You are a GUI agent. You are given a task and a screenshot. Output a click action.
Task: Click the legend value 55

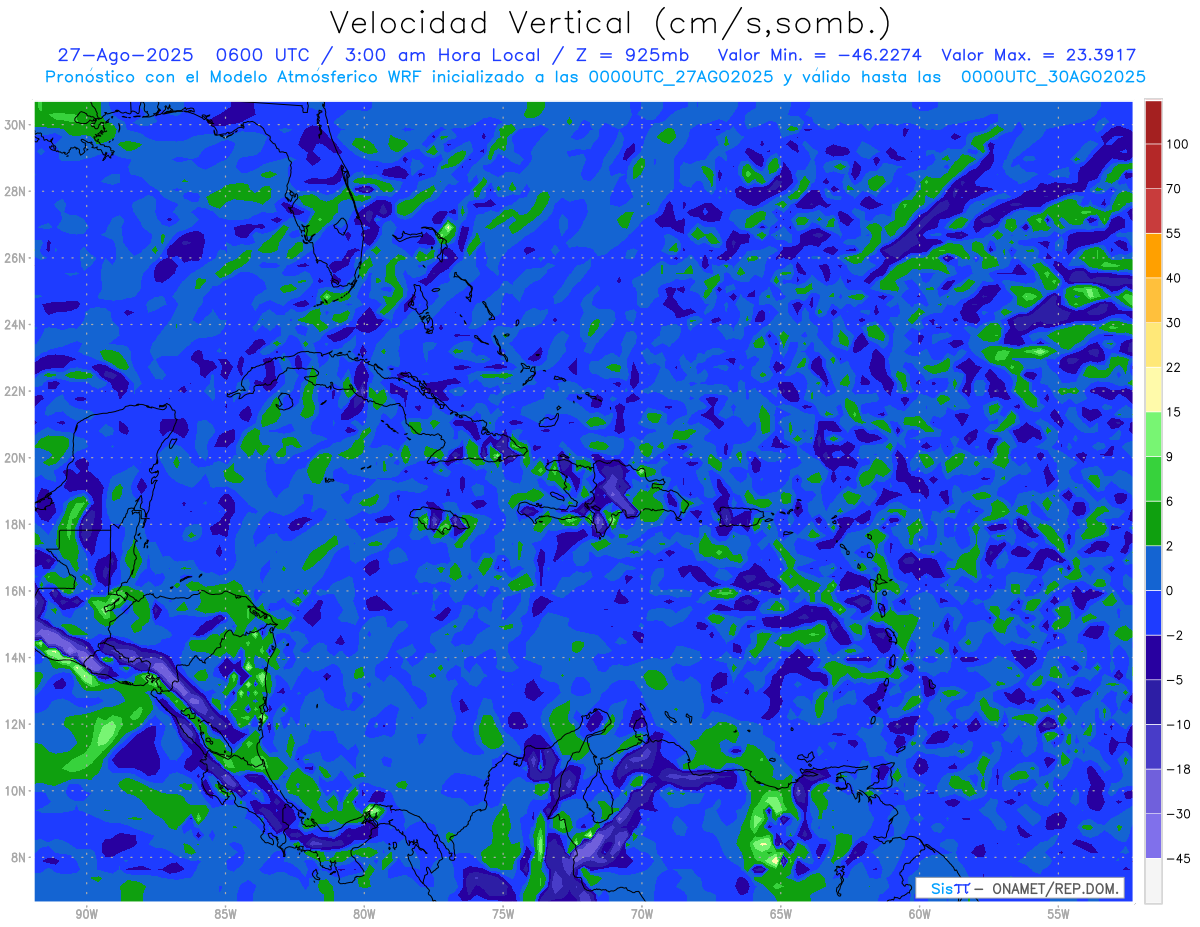(1173, 233)
